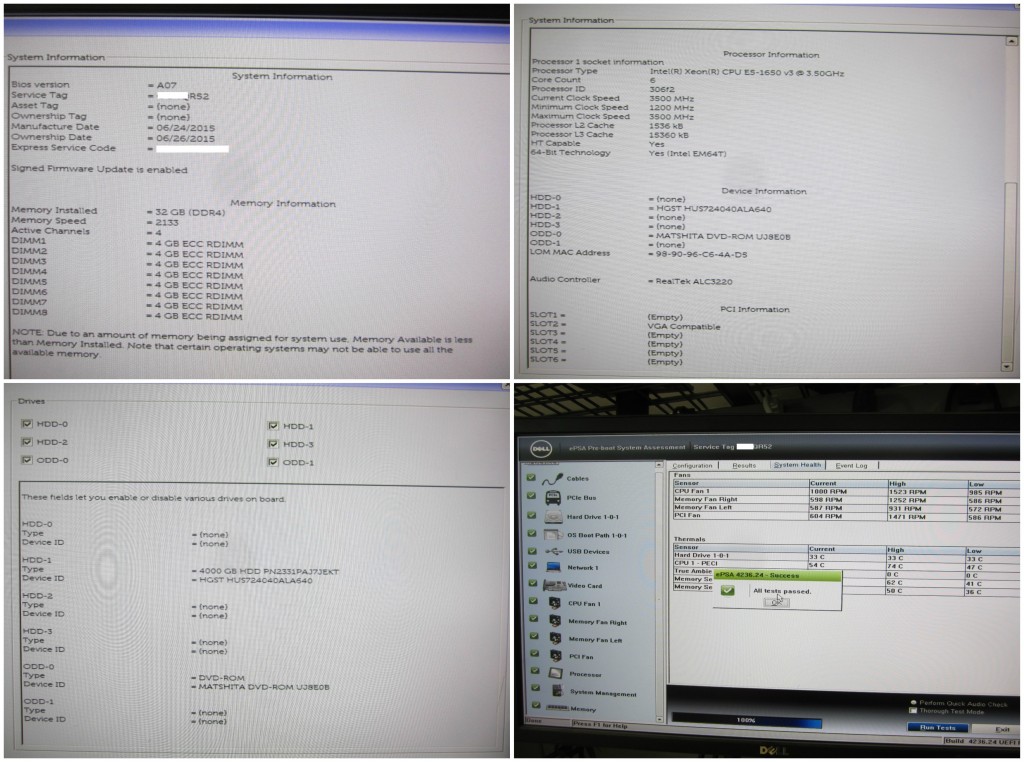Click the ownership date 06/26/2015
This screenshot has width=1024, height=762.
[x=185, y=138]
